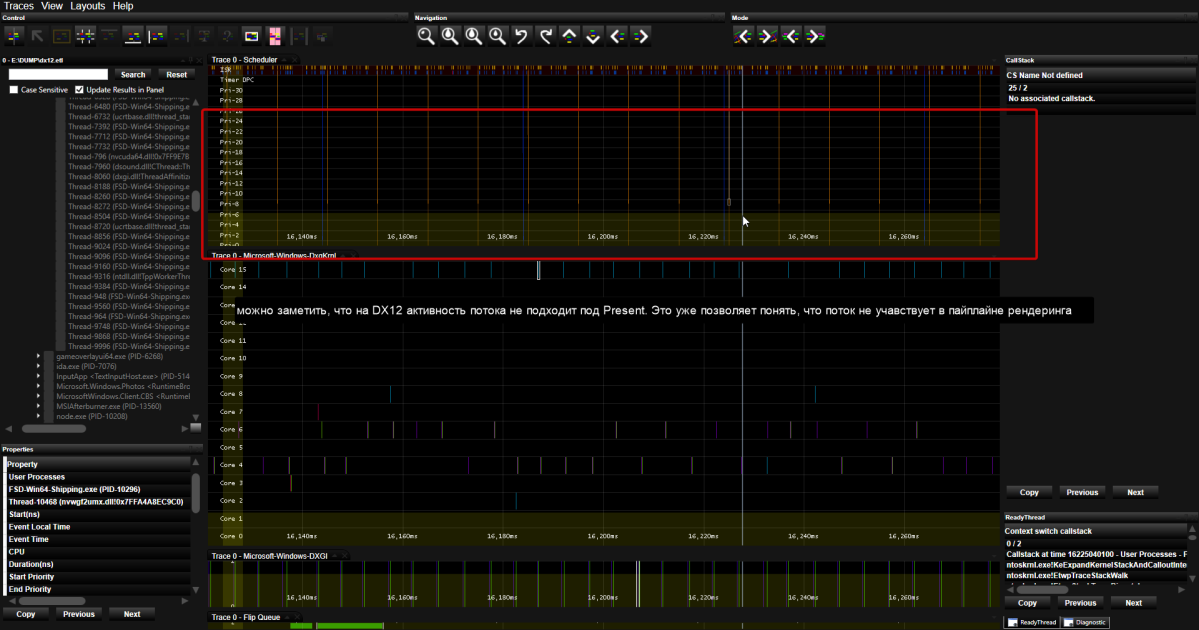Click Mode left arrow with crossed lines icon
The width and height of the screenshot is (1199, 630).
click(742, 36)
